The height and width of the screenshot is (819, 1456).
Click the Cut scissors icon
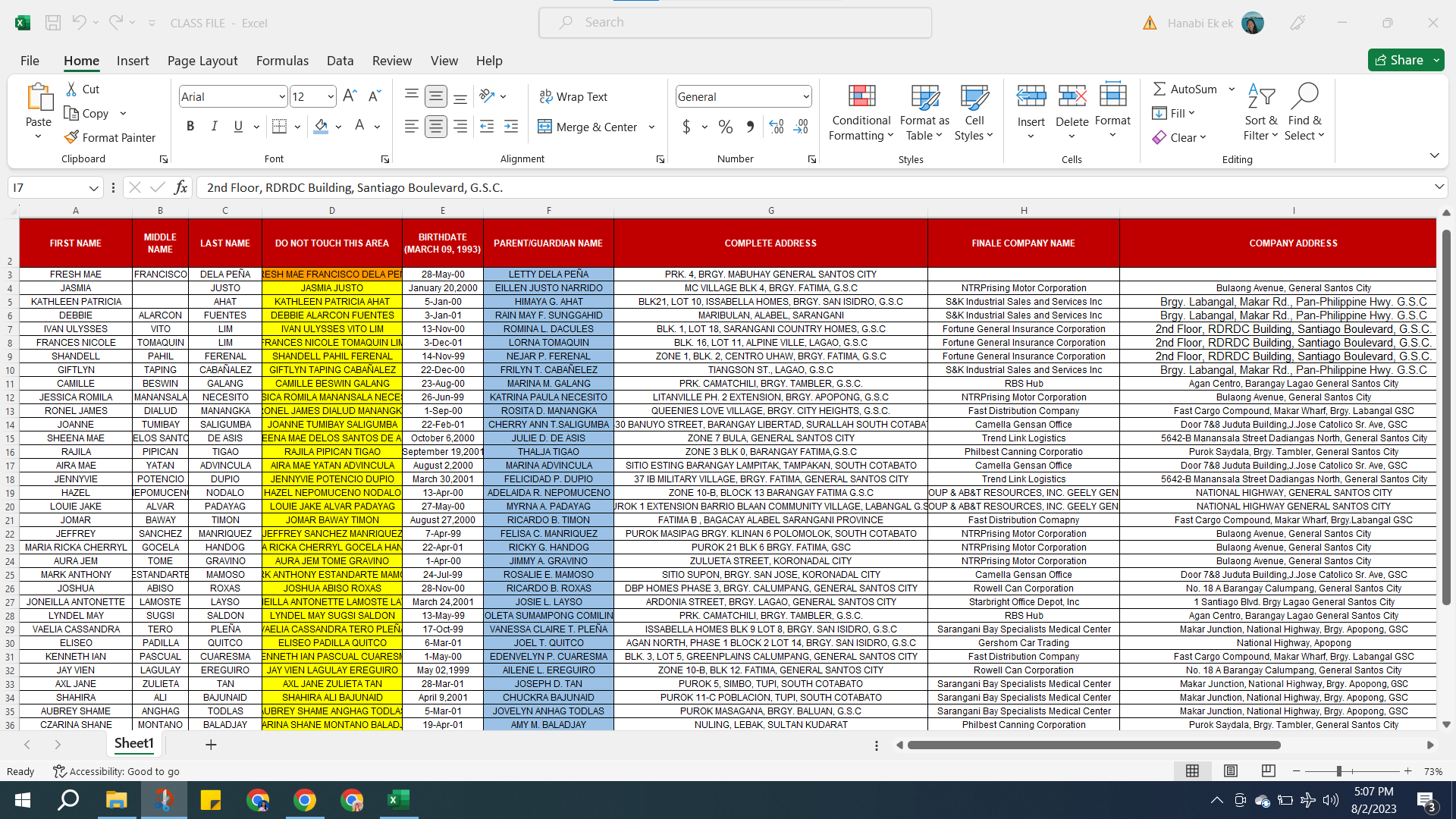pyautogui.click(x=72, y=89)
